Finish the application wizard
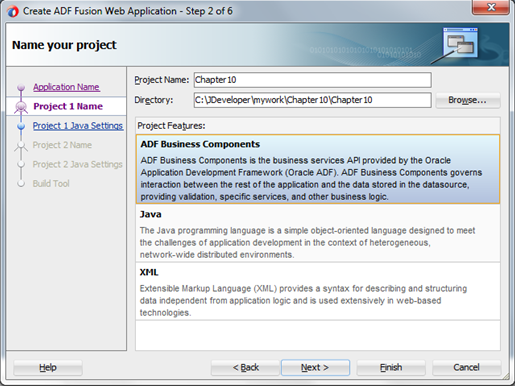The image size is (515, 386). (x=391, y=368)
